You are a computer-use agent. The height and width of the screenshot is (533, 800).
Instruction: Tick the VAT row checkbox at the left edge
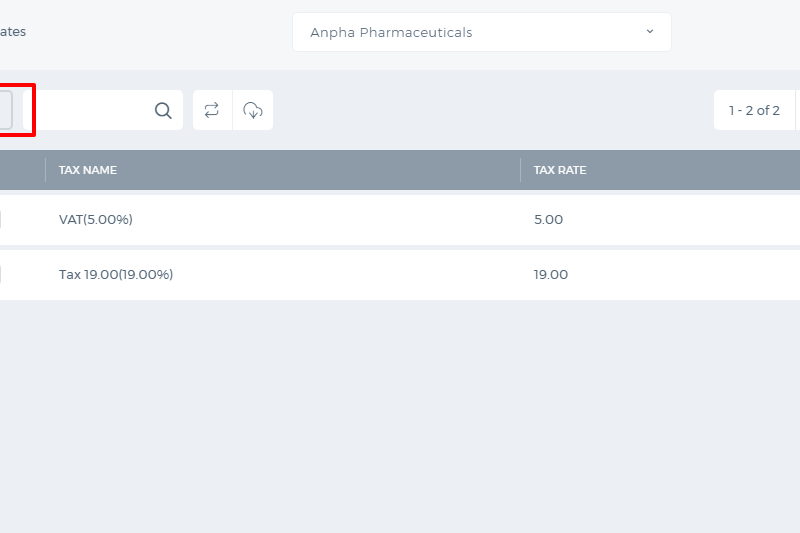click(1, 219)
